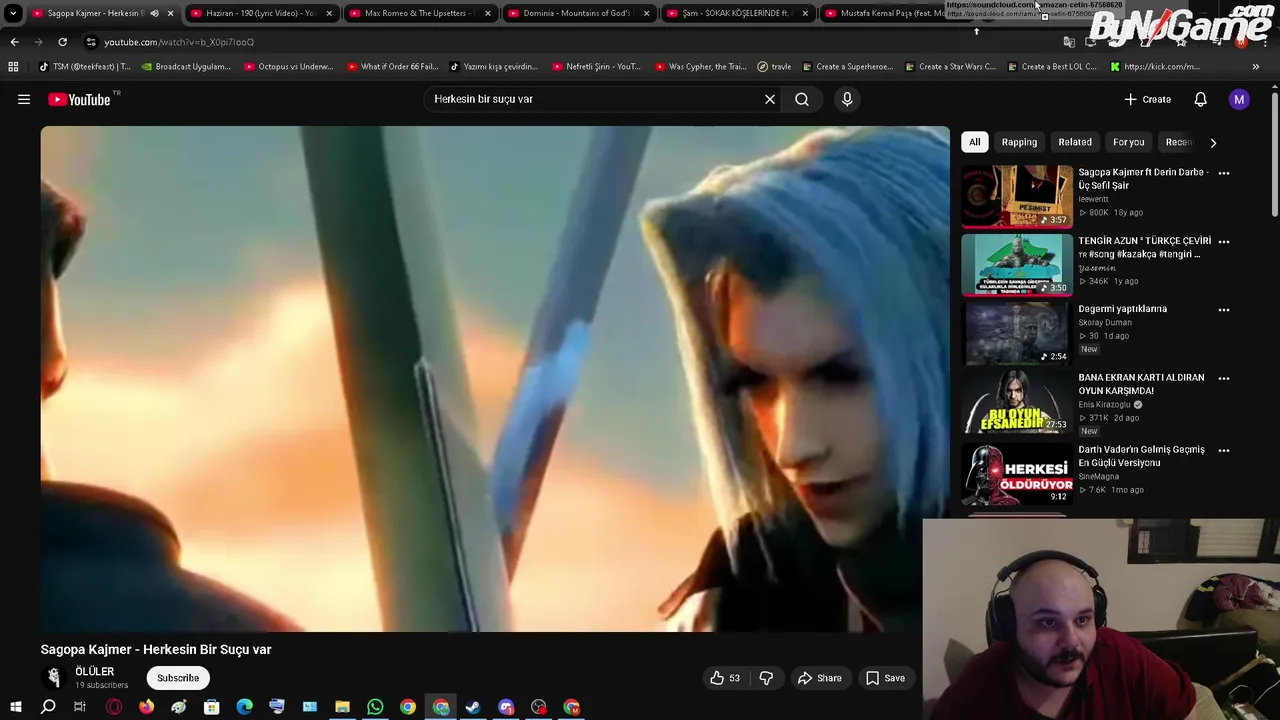Launch Firefox from the taskbar
Viewport: 1280px width, 720px height.
(146, 708)
